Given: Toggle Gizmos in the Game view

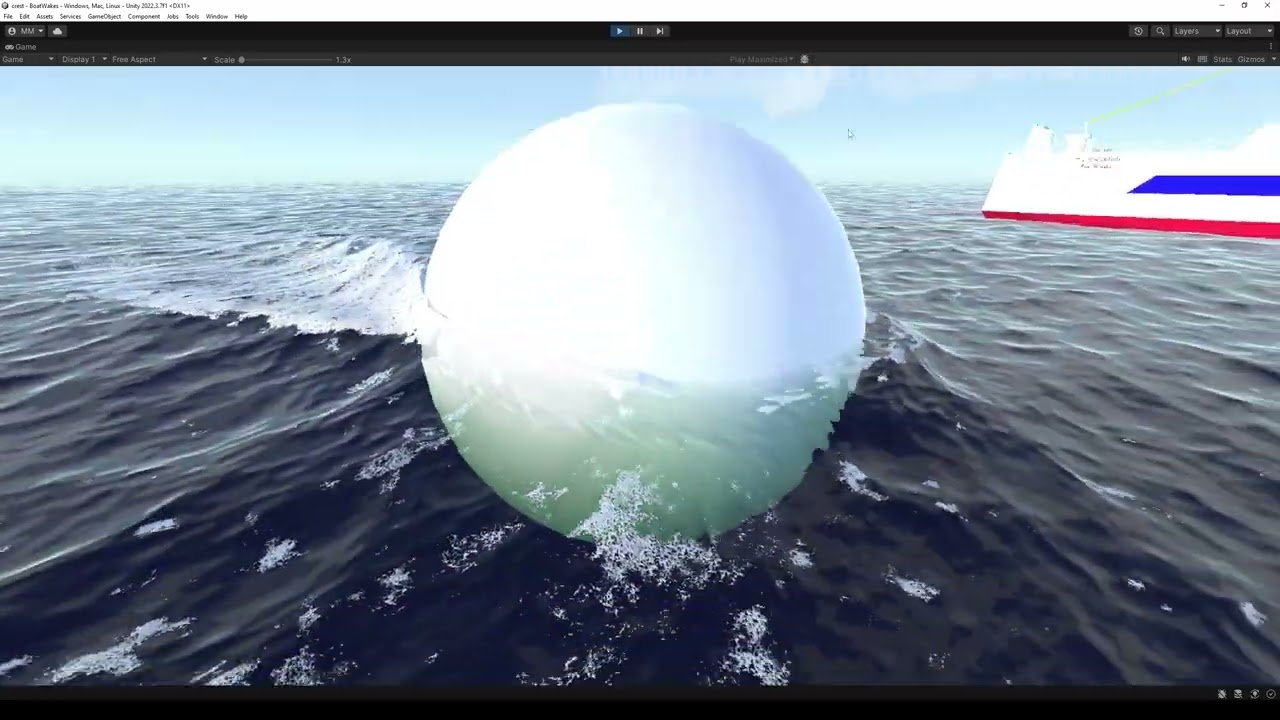Looking at the screenshot, I should point(1251,59).
